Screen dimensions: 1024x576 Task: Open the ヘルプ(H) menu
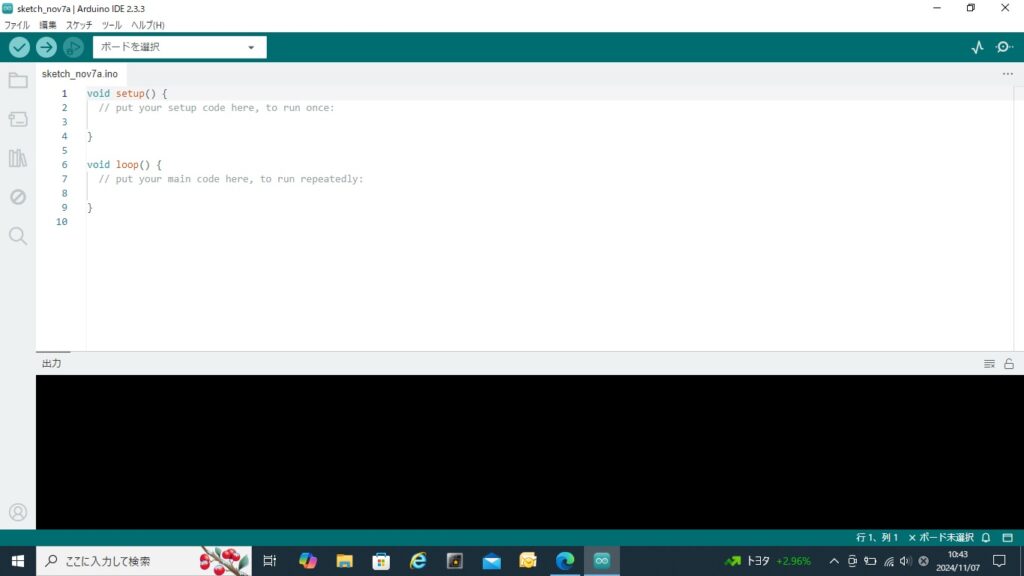[x=148, y=25]
